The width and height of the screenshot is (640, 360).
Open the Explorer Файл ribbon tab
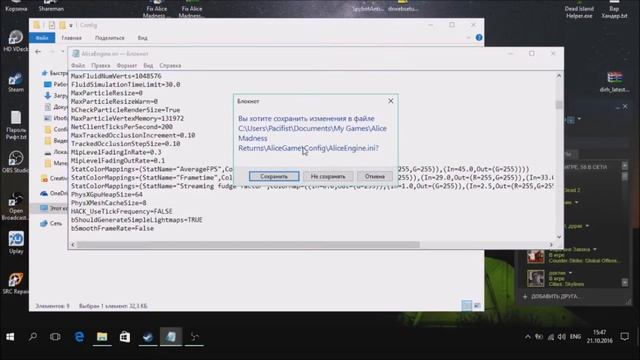[x=42, y=38]
